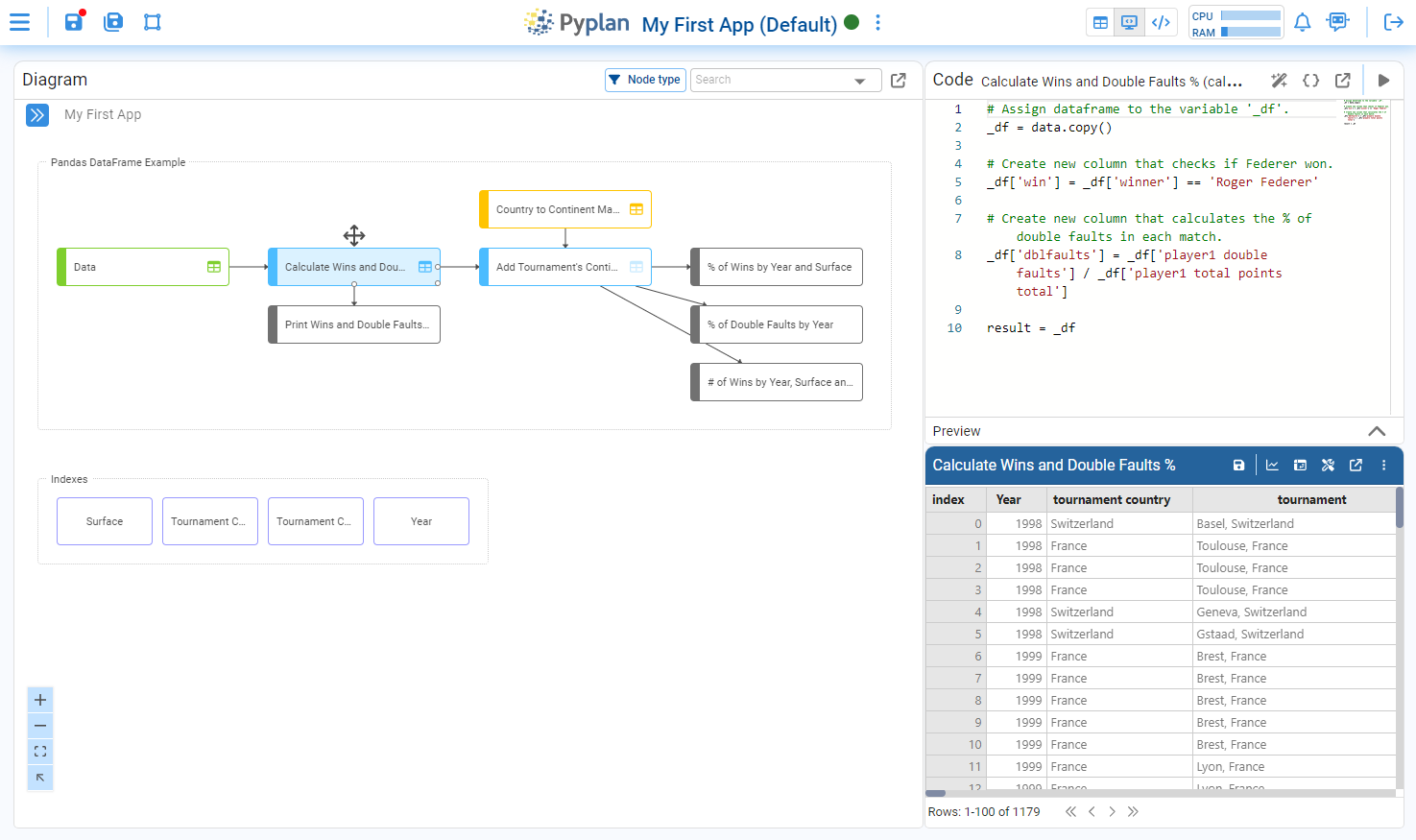Select % of Wins by Year and Surface node

point(777,267)
